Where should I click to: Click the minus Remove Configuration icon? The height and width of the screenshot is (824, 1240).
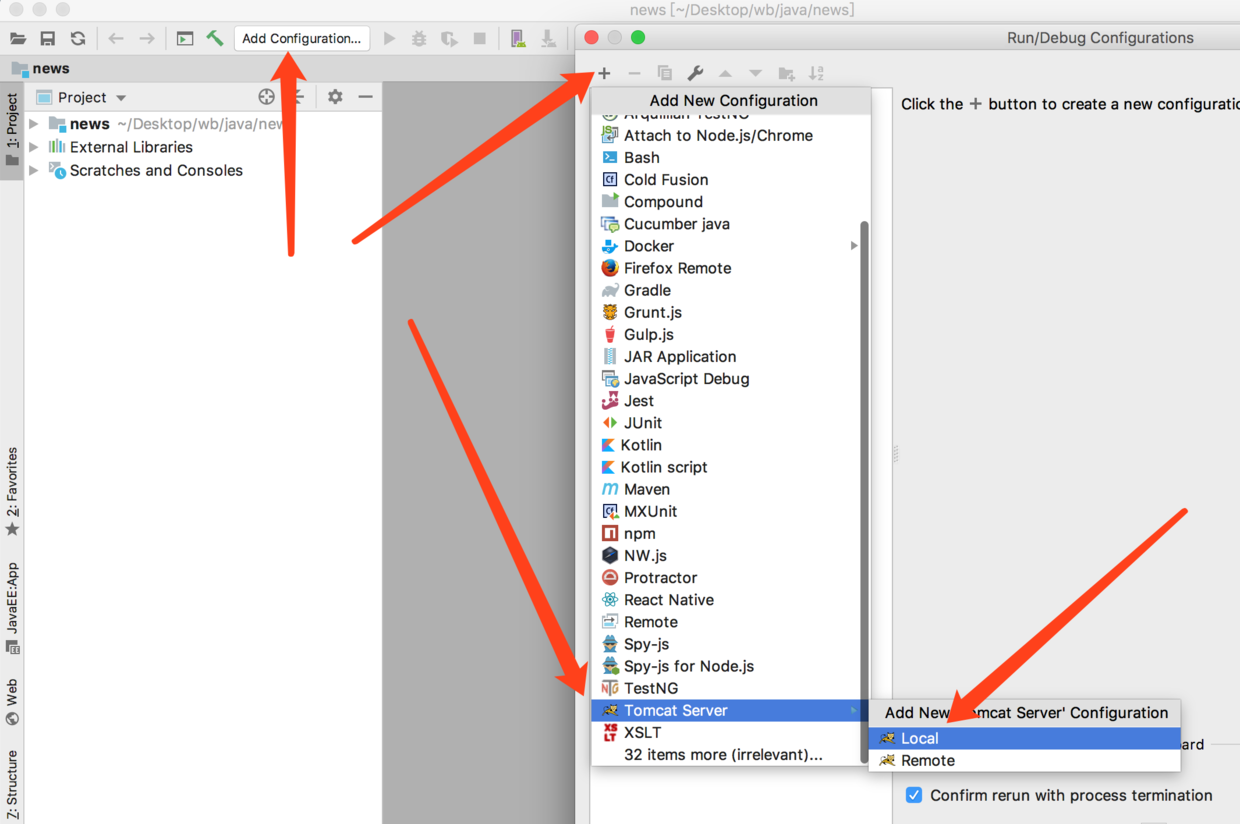634,73
